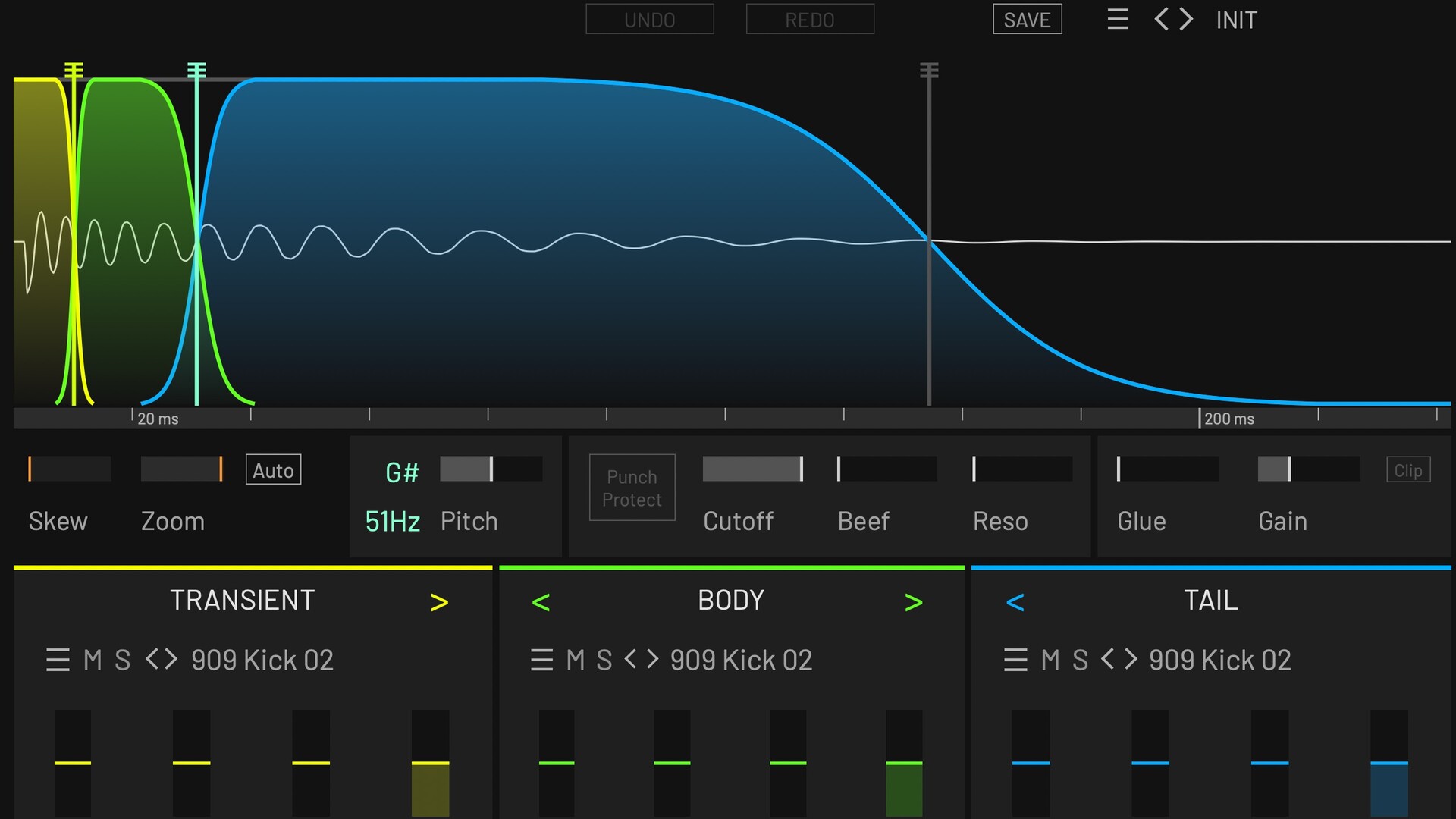Enable the Clip option
Image resolution: width=1456 pixels, height=819 pixels.
coord(1407,470)
